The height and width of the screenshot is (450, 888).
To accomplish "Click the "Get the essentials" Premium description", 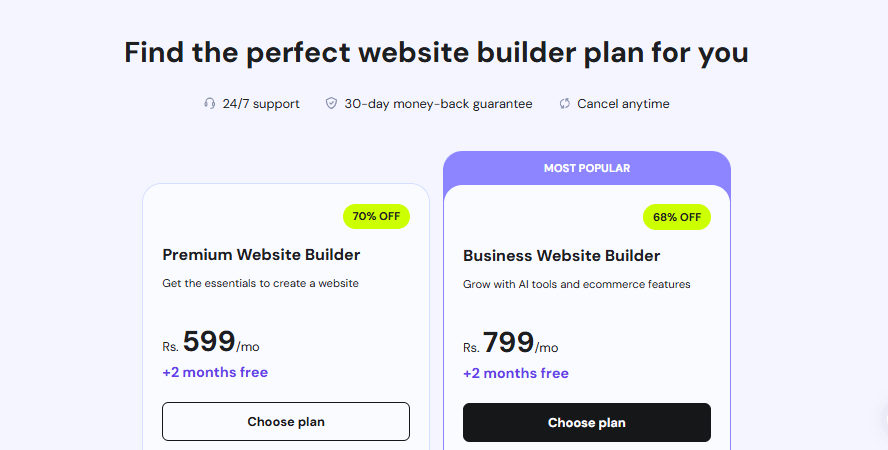I will coord(260,283).
